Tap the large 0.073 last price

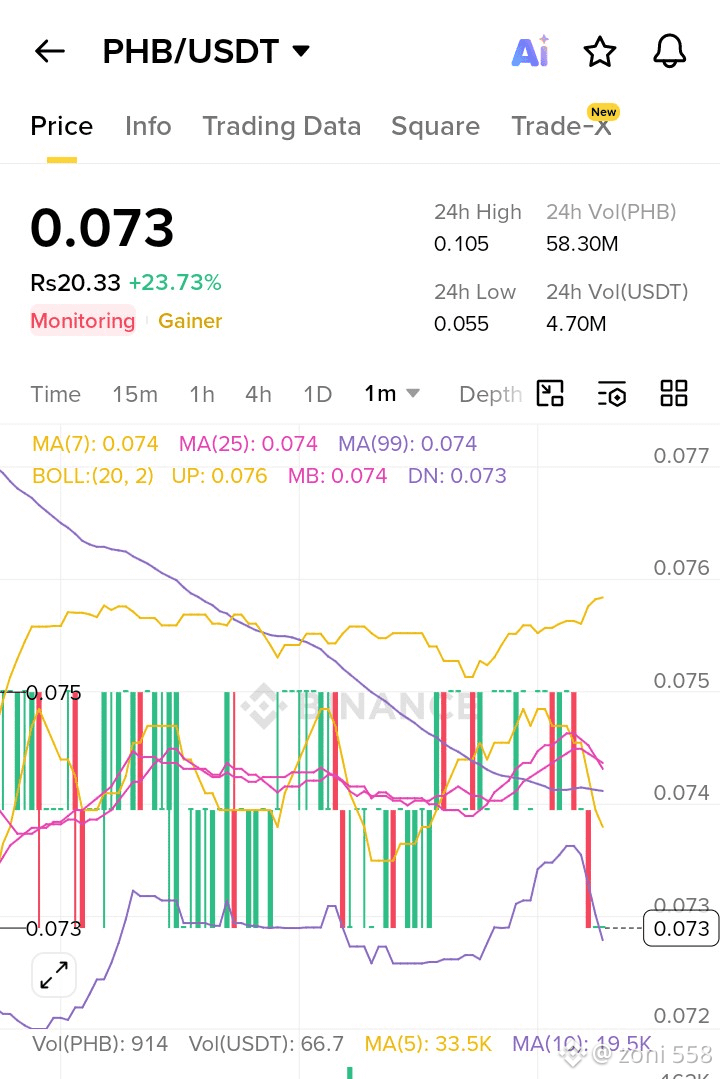[102, 228]
